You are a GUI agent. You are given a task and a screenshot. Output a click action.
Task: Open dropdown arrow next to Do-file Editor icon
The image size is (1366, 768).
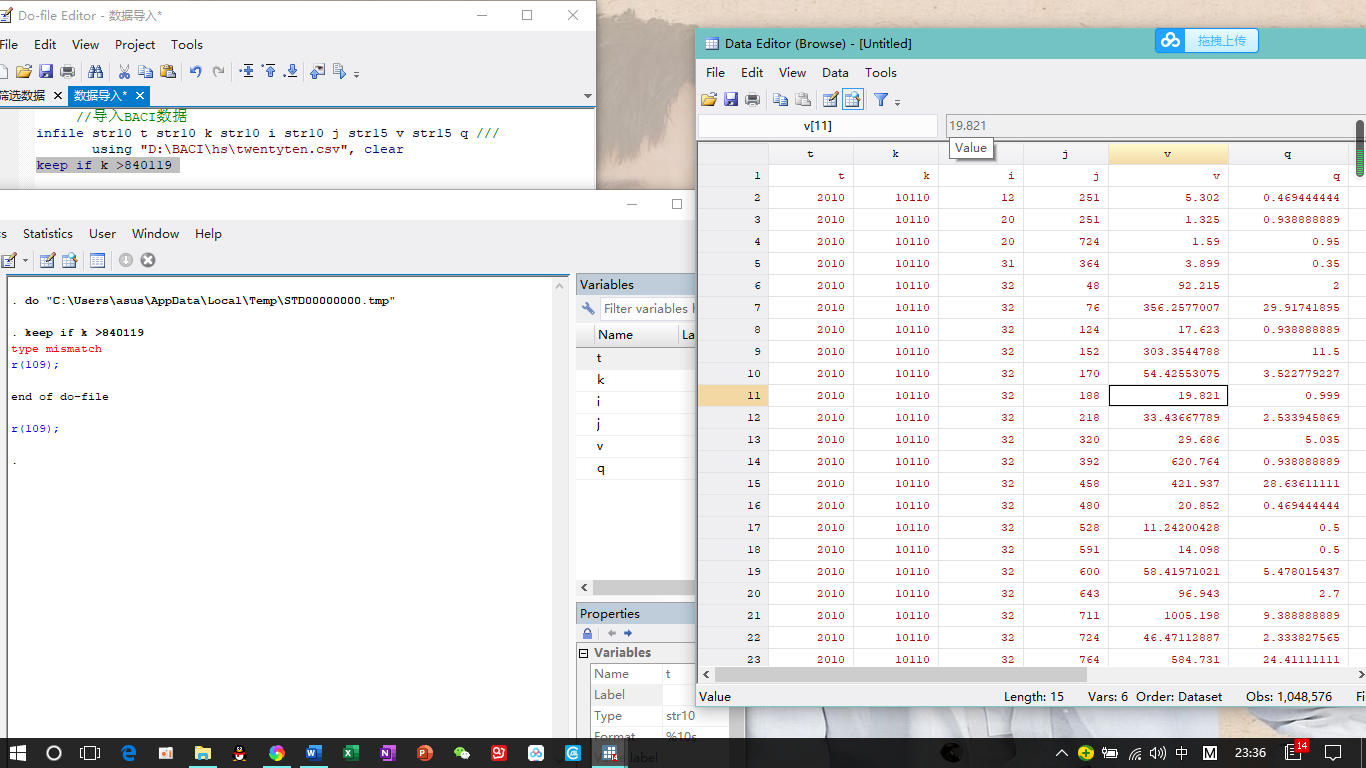(x=25, y=260)
